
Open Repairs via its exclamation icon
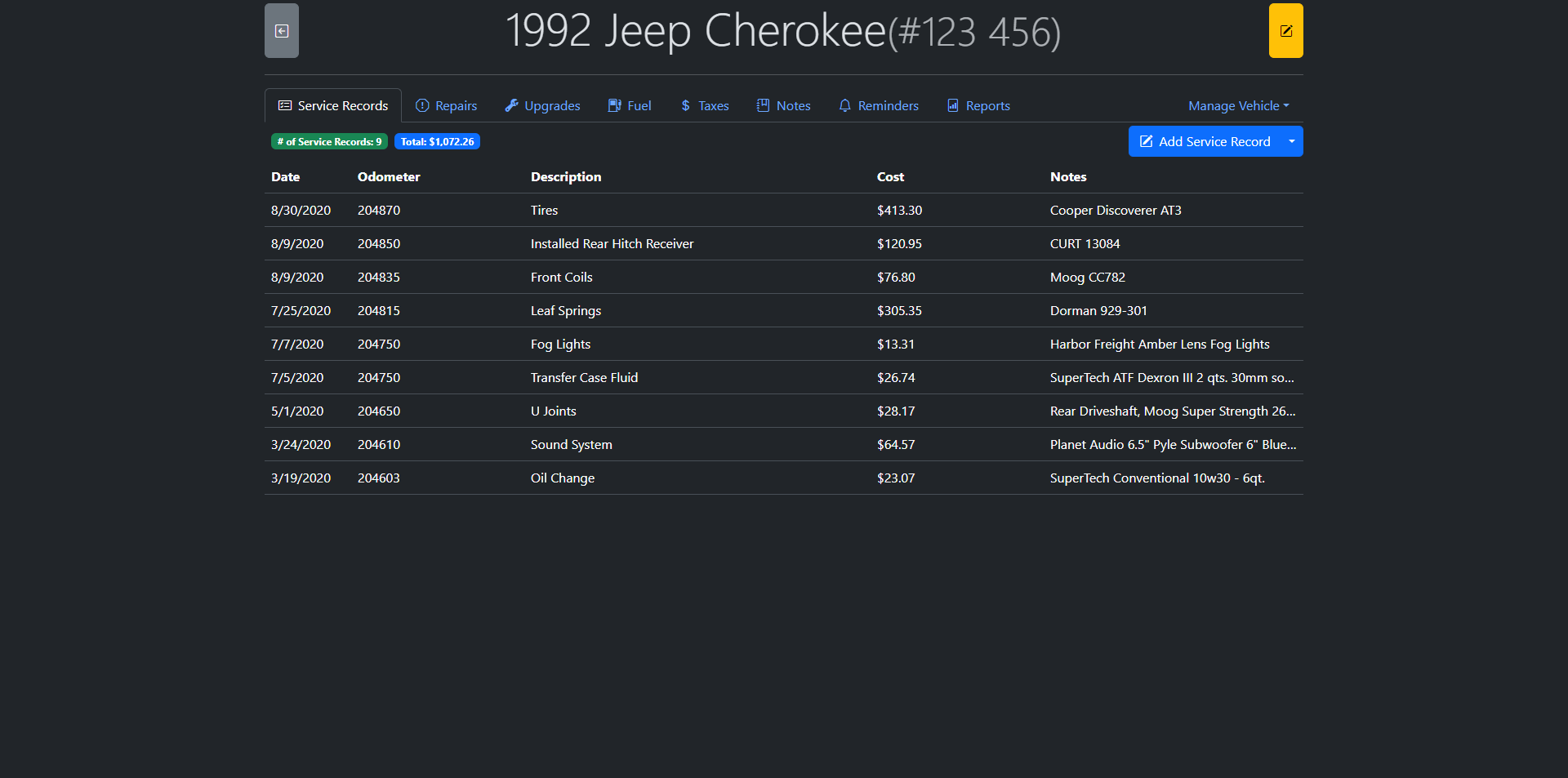tap(422, 105)
